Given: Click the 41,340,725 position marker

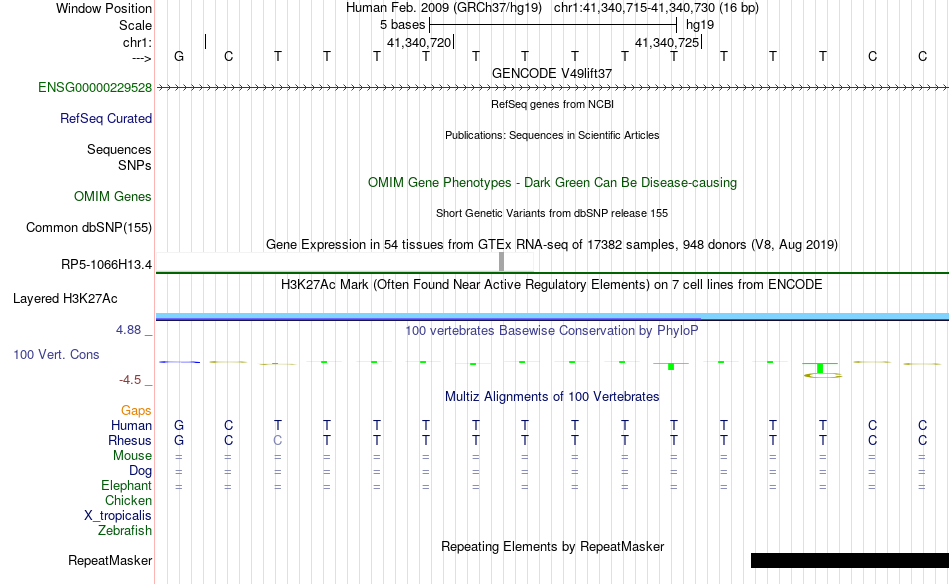Looking at the screenshot, I should pyautogui.click(x=668, y=42).
